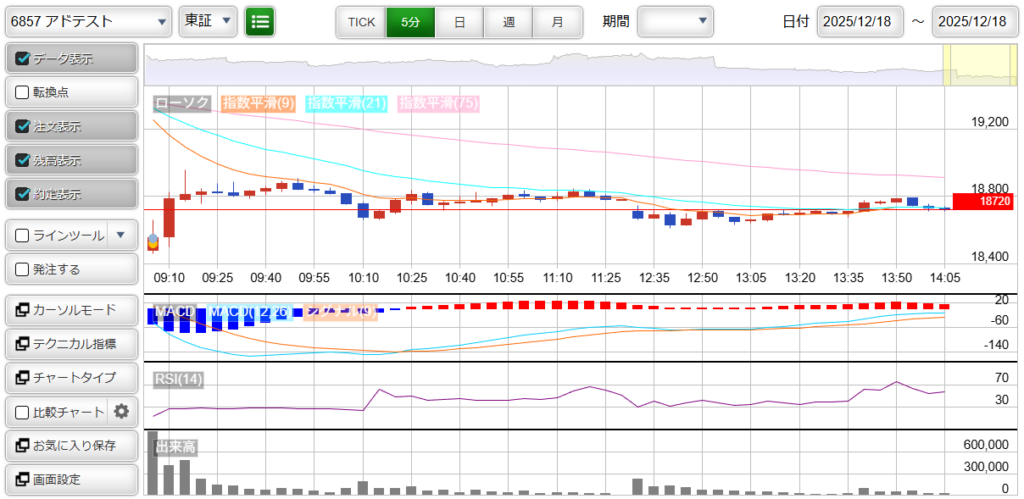Uncheck the データ表示 checkbox
Image resolution: width=1024 pixels, height=499 pixels.
(23, 59)
